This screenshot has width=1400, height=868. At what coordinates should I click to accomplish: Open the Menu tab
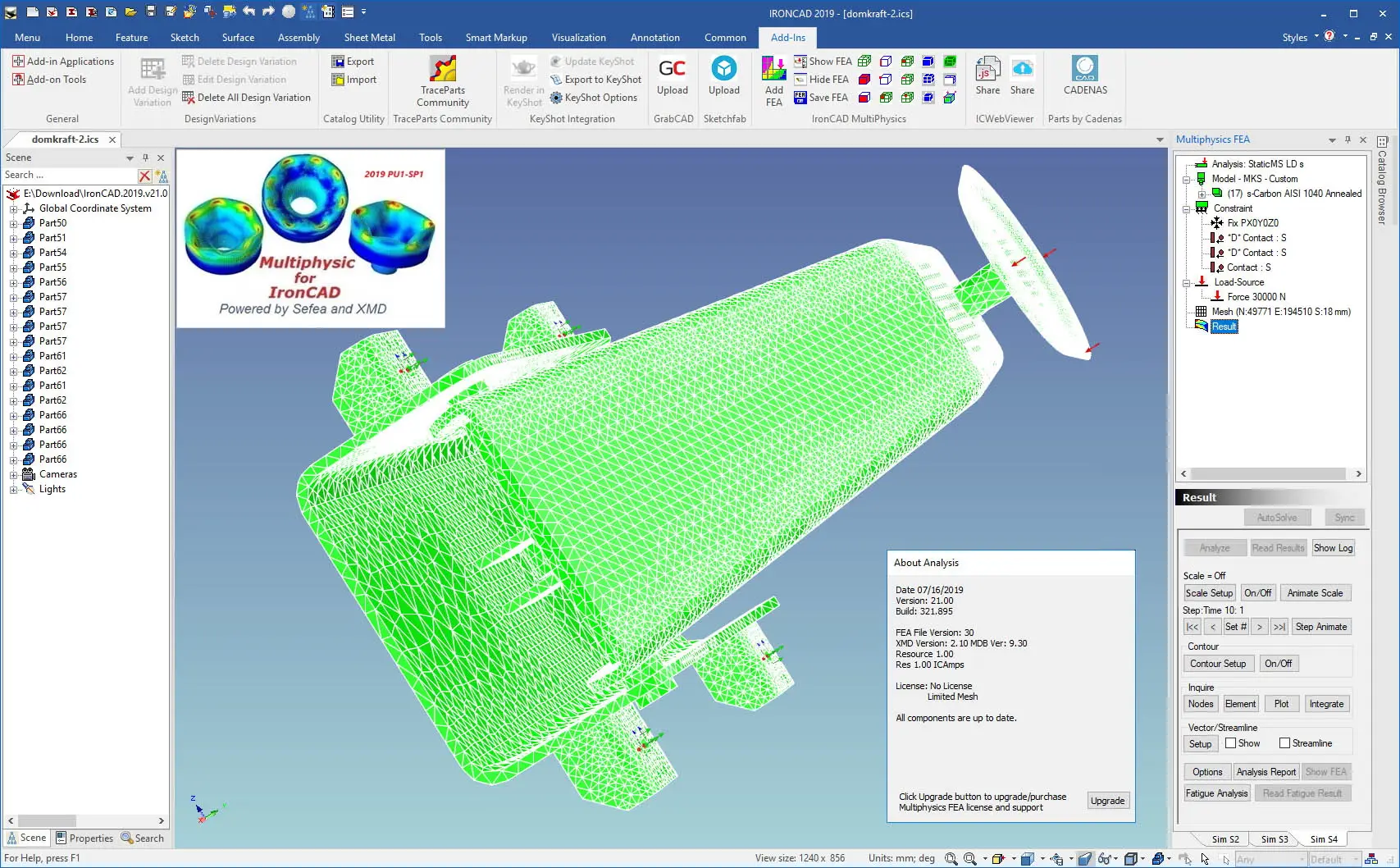27,37
